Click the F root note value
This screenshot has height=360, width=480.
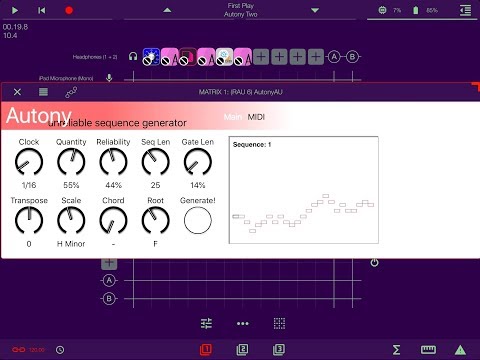tap(155, 244)
